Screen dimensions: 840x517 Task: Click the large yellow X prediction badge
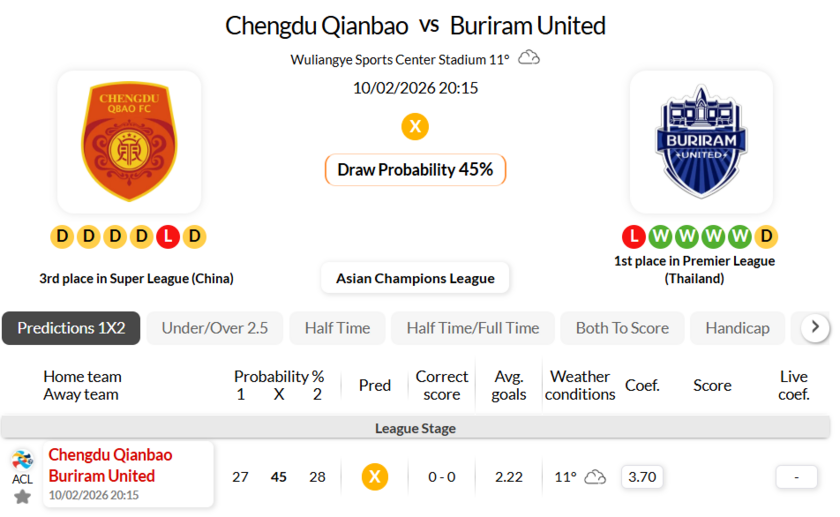[x=415, y=127]
